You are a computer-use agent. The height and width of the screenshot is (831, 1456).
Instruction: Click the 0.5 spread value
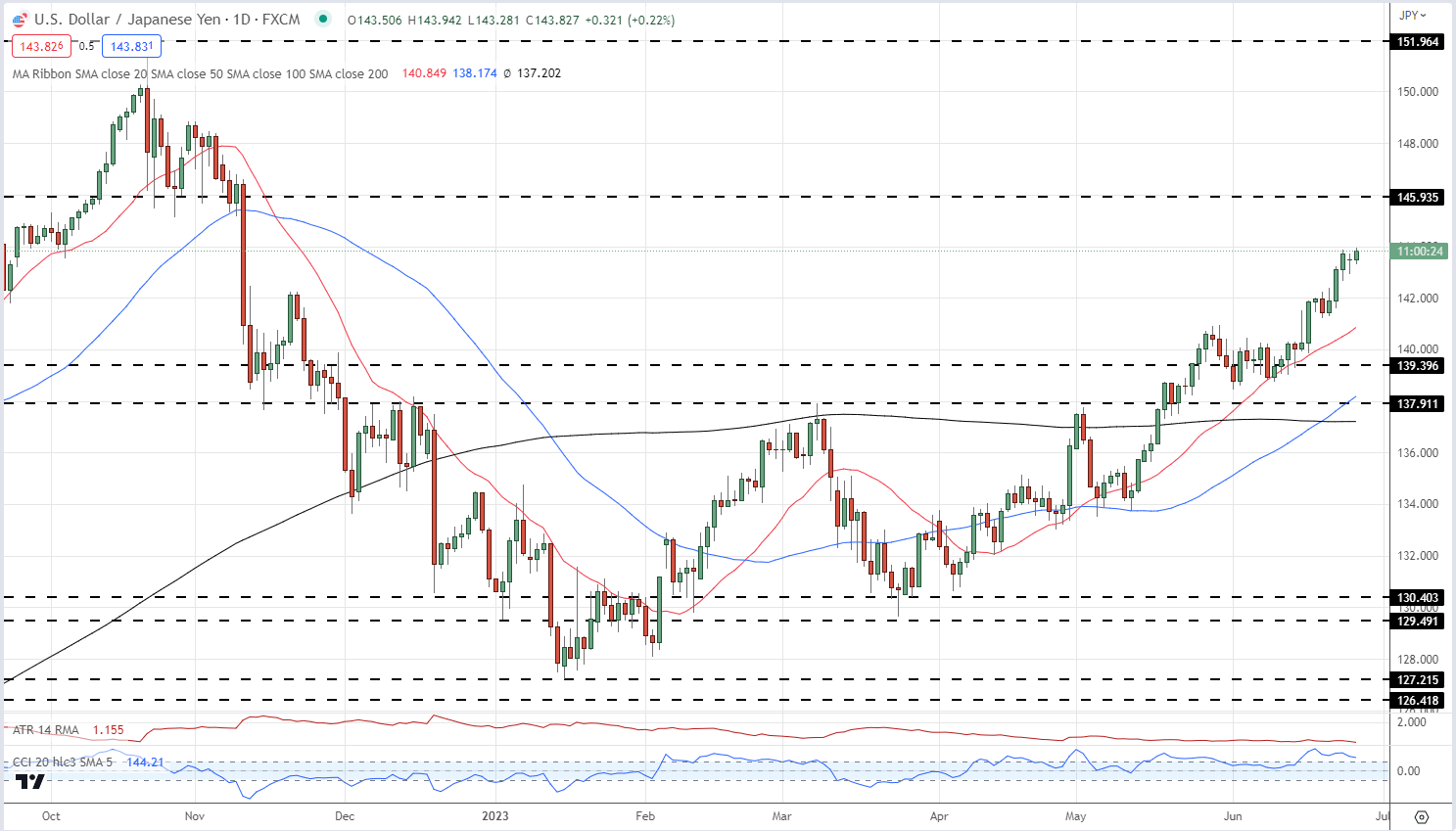pyautogui.click(x=86, y=46)
